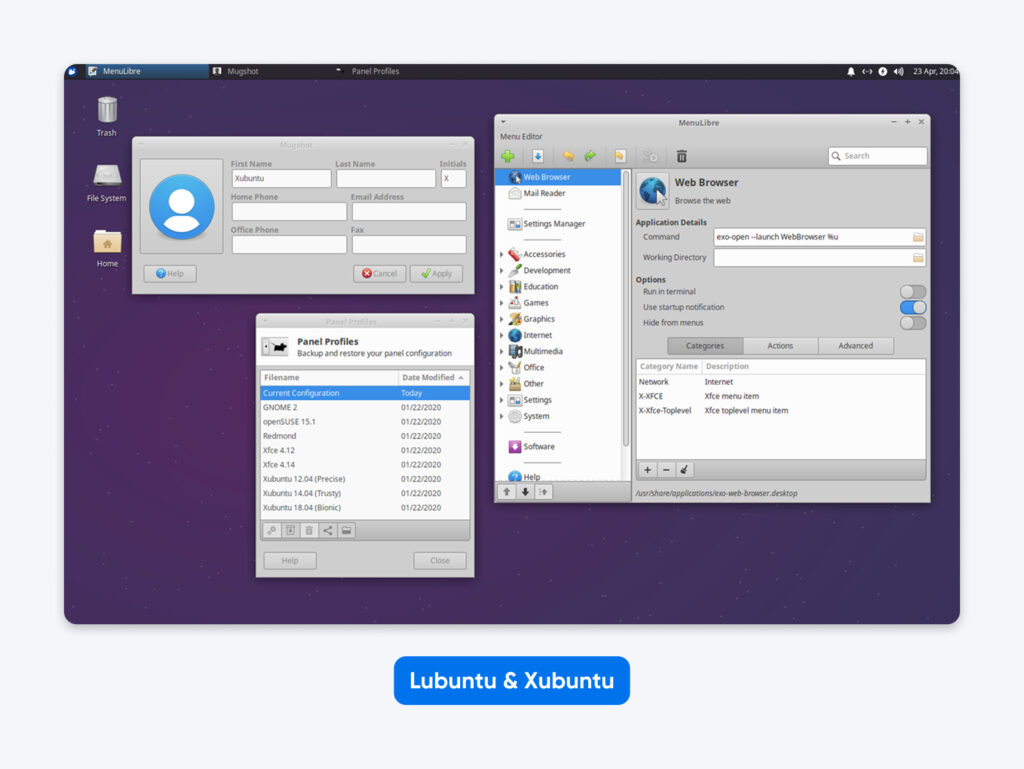The width and height of the screenshot is (1024, 769).
Task: Save the launcher with the save icon
Action: click(x=538, y=156)
